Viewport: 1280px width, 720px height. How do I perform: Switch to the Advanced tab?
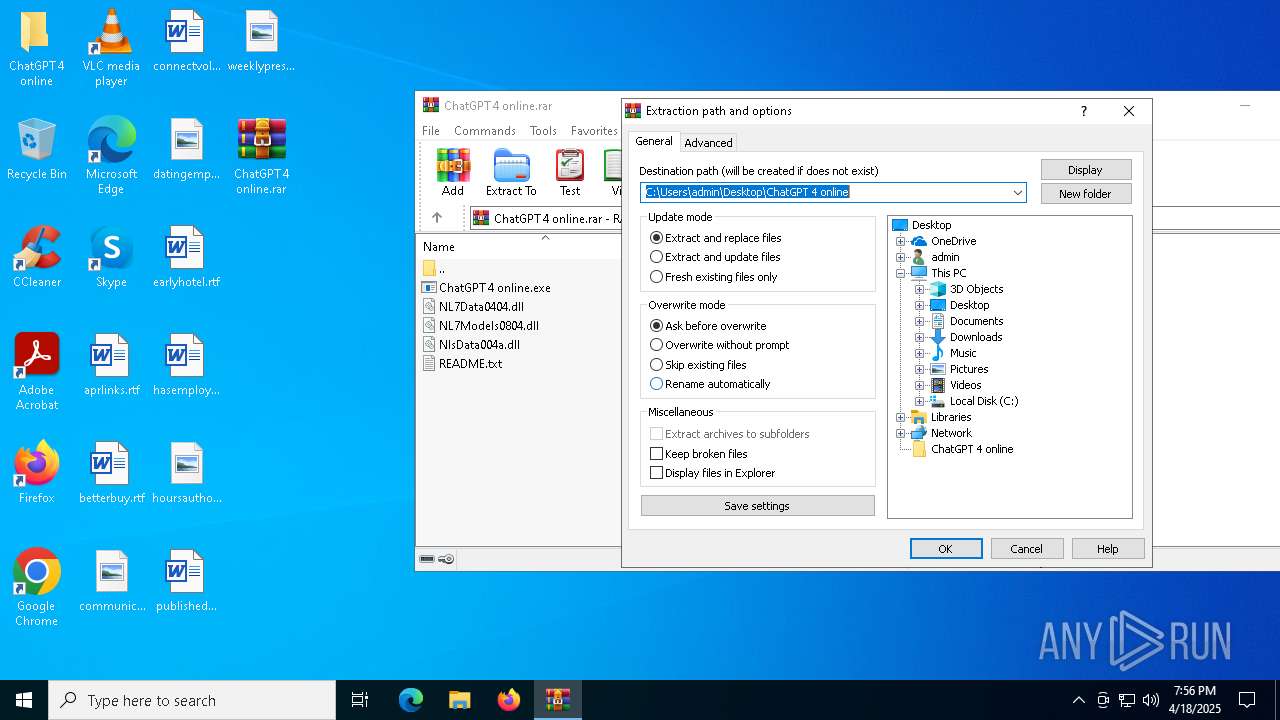coord(708,143)
